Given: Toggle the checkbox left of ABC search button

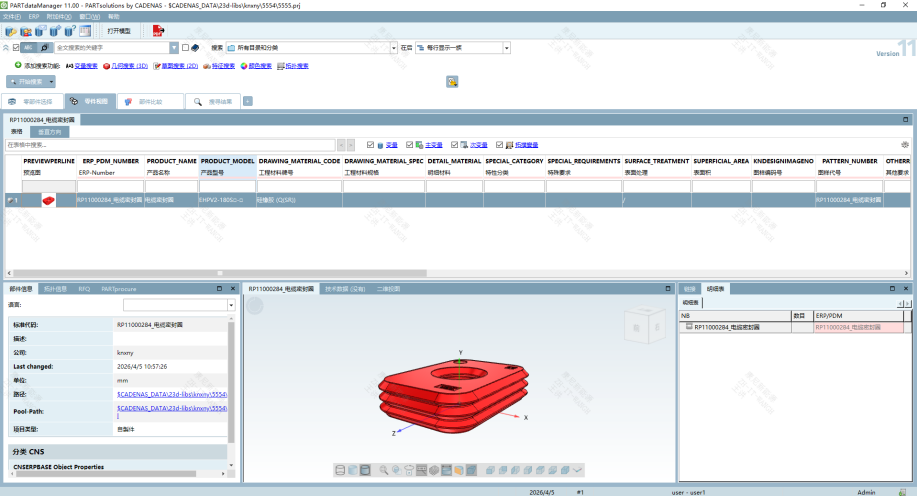Looking at the screenshot, I should tap(16, 47).
